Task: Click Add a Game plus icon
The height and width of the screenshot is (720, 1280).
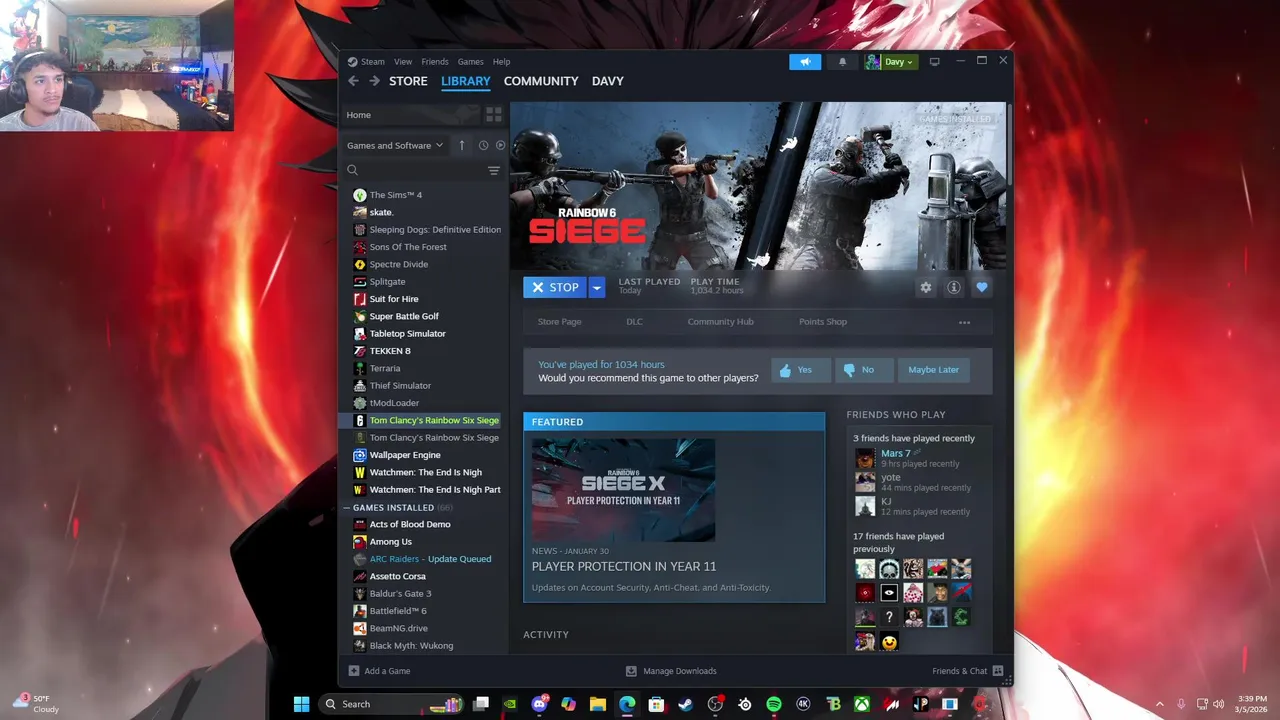Action: point(353,671)
